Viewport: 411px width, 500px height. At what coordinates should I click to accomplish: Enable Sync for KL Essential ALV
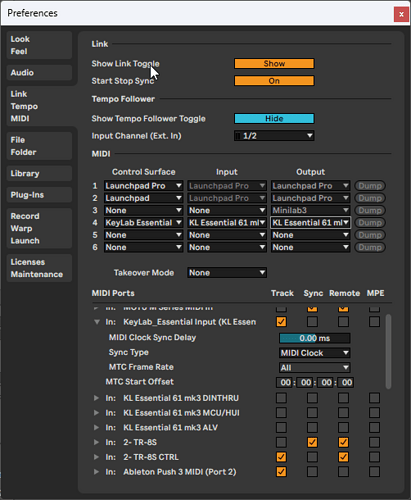[x=312, y=427]
